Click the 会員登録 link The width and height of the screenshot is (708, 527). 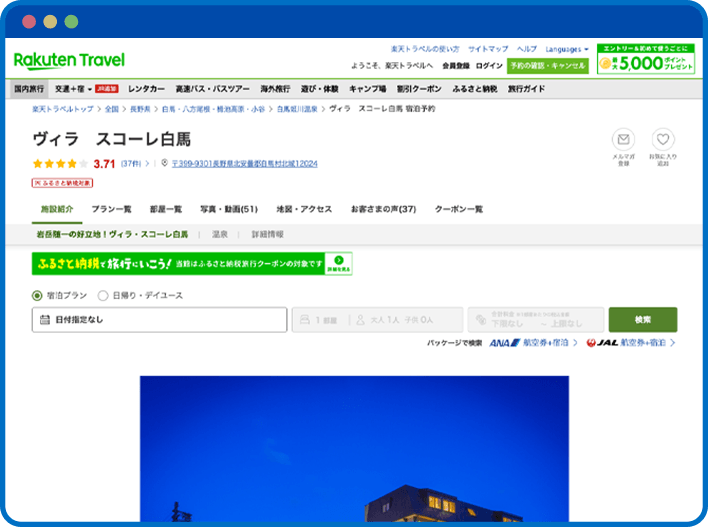pos(456,66)
